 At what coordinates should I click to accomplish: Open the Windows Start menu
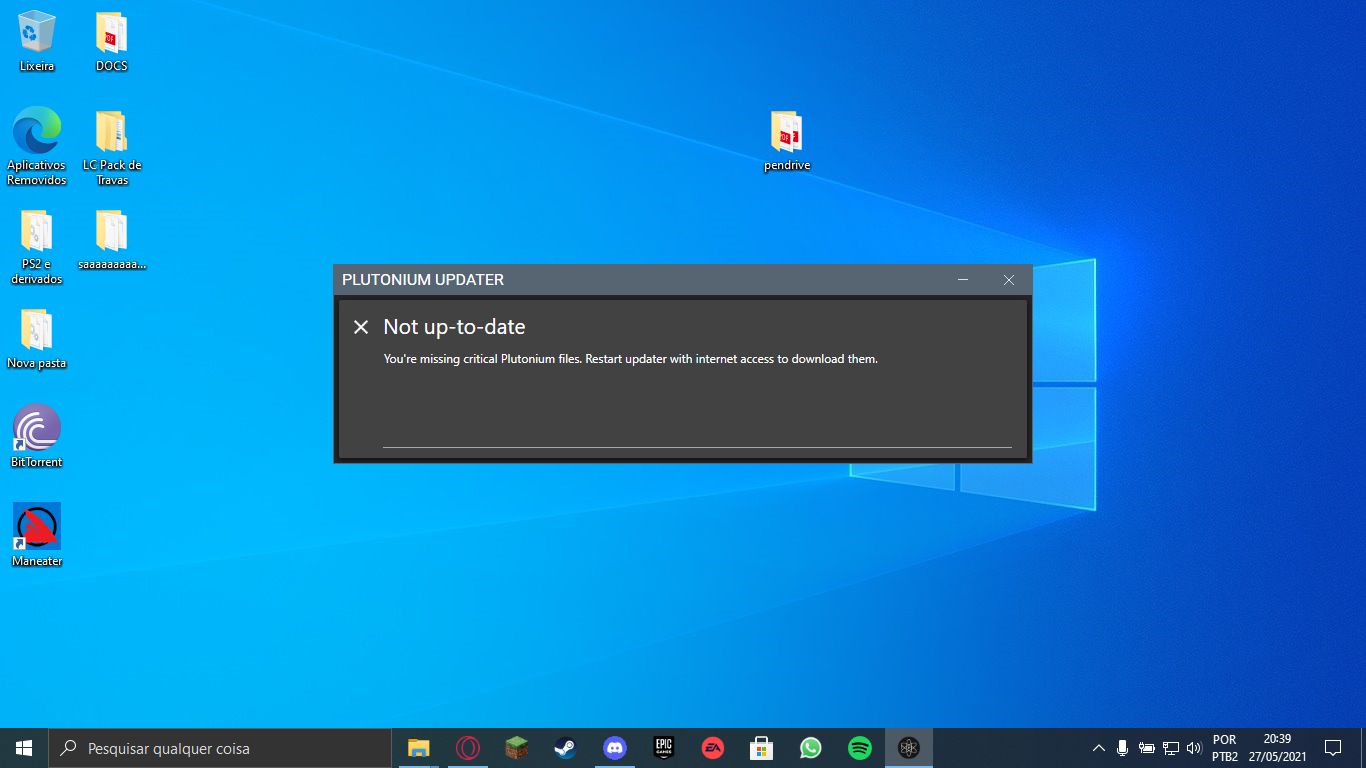(24, 748)
